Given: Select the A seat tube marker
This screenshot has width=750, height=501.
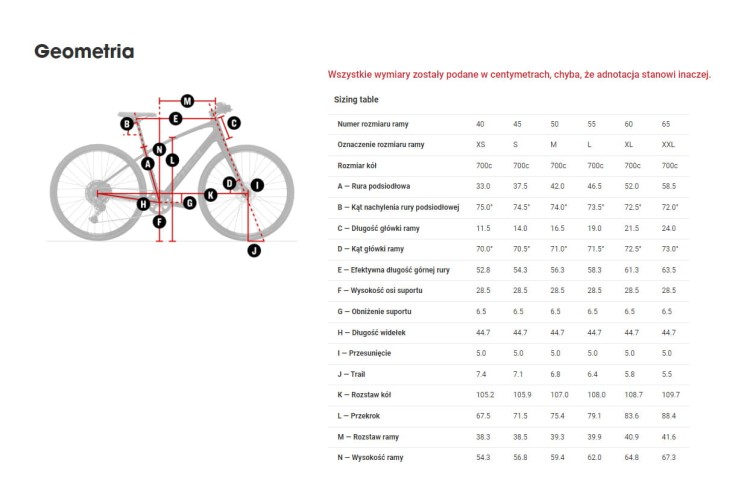Looking at the screenshot, I should point(148,164).
